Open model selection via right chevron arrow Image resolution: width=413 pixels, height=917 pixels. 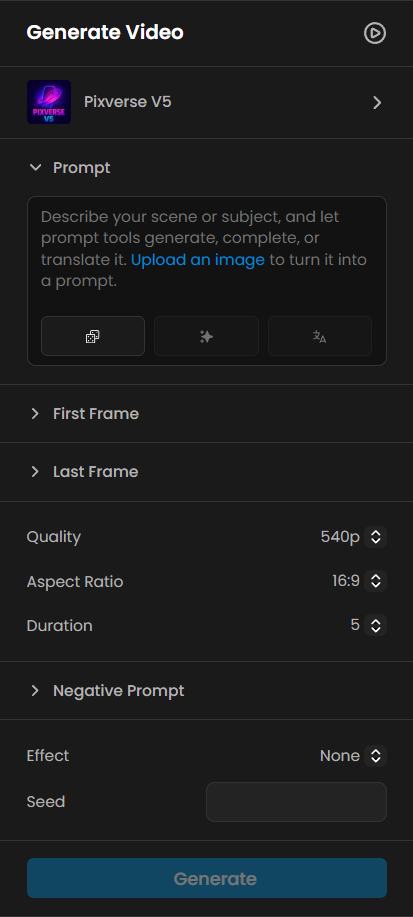coord(377,103)
